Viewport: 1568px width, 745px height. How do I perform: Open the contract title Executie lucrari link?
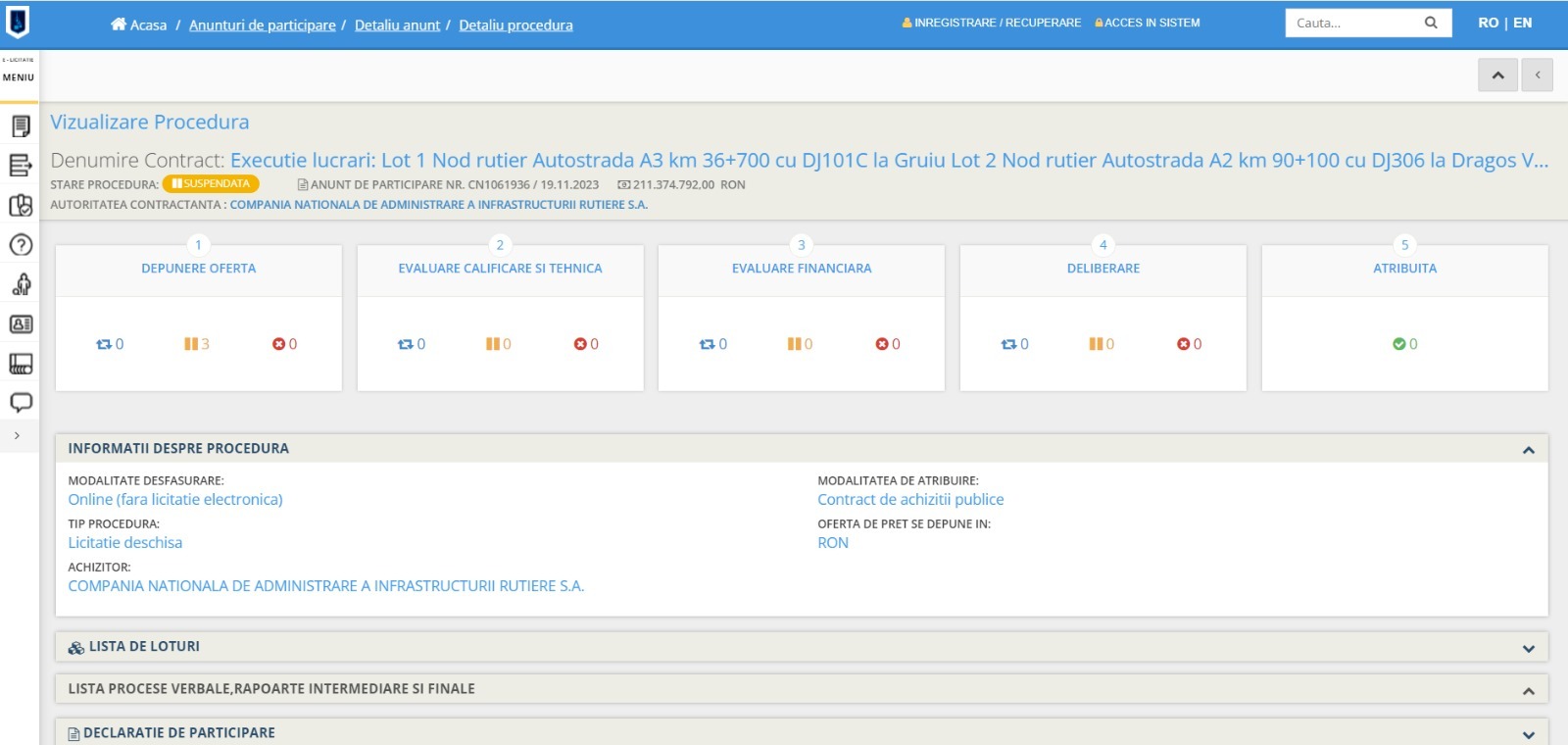pyautogui.click(x=889, y=160)
